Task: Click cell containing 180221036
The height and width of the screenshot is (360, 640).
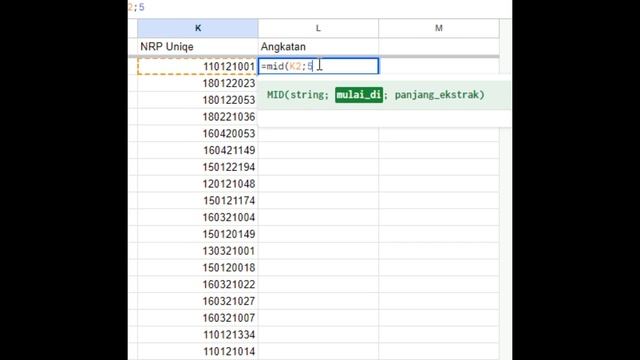Action: pos(198,117)
